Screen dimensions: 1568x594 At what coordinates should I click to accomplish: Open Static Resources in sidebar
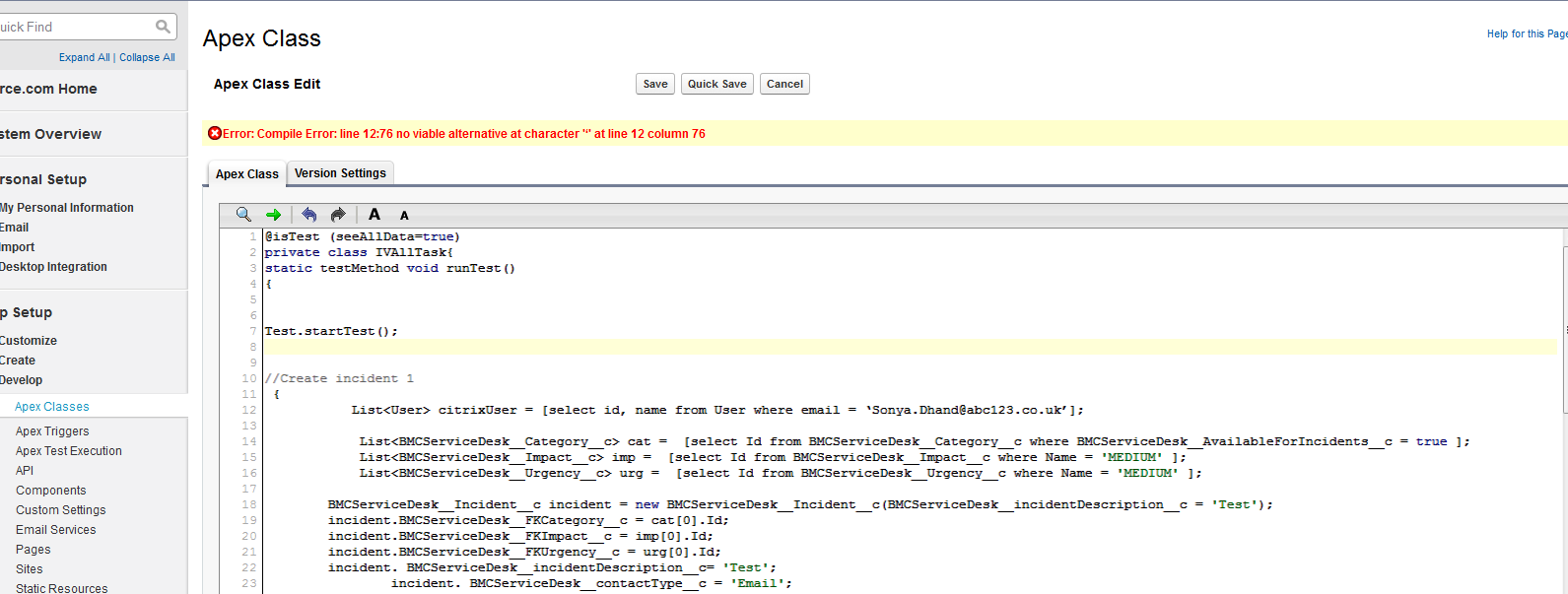62,588
